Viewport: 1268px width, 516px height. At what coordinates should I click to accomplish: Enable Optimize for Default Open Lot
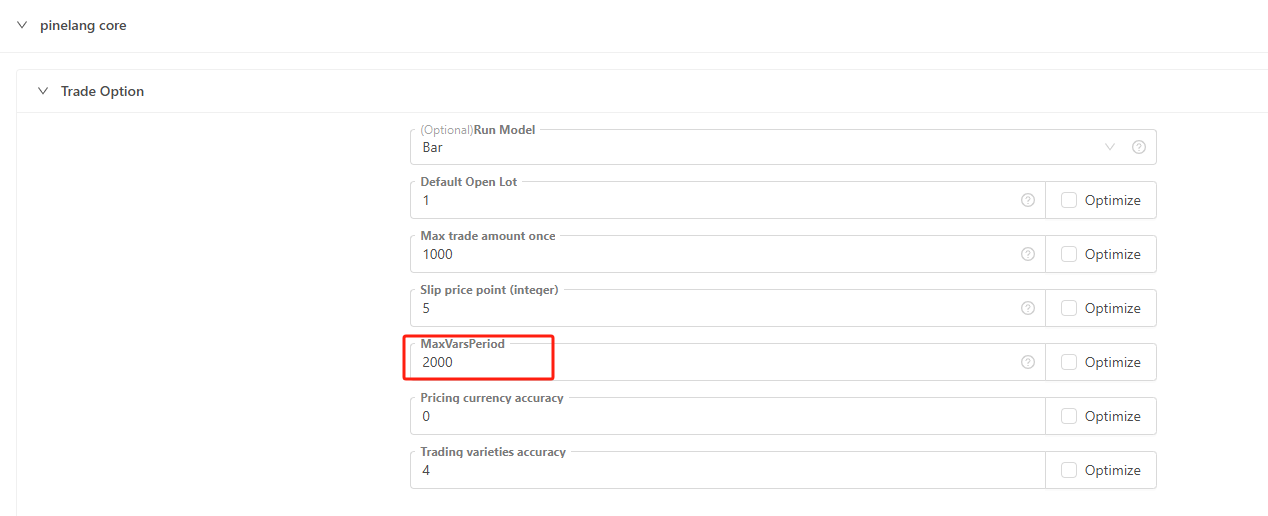point(1069,200)
